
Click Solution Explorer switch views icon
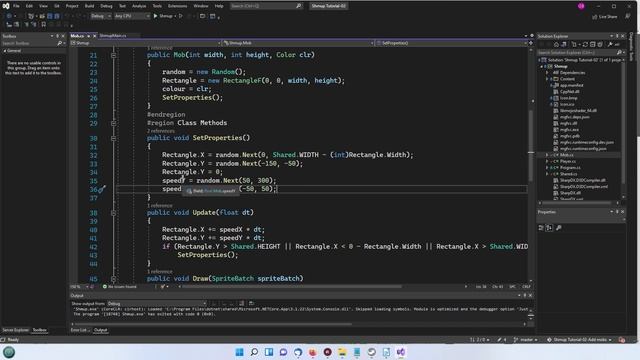tap(564, 44)
